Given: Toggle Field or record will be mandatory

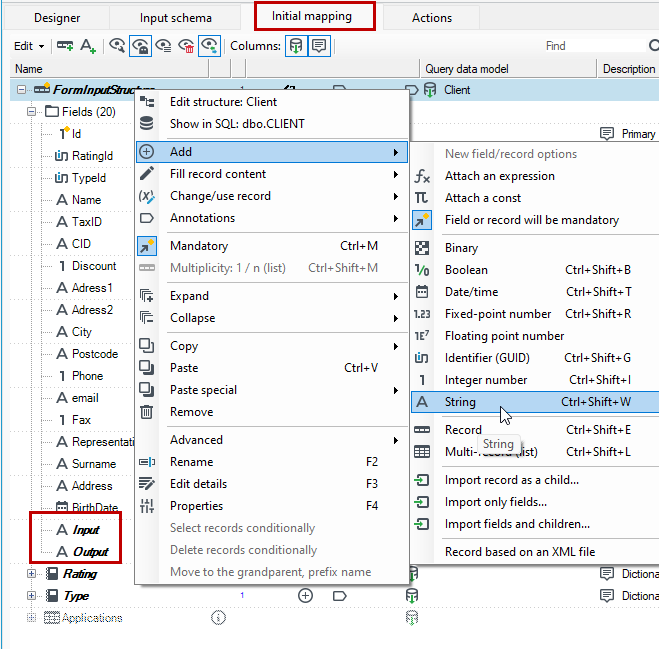Looking at the screenshot, I should tap(534, 220).
